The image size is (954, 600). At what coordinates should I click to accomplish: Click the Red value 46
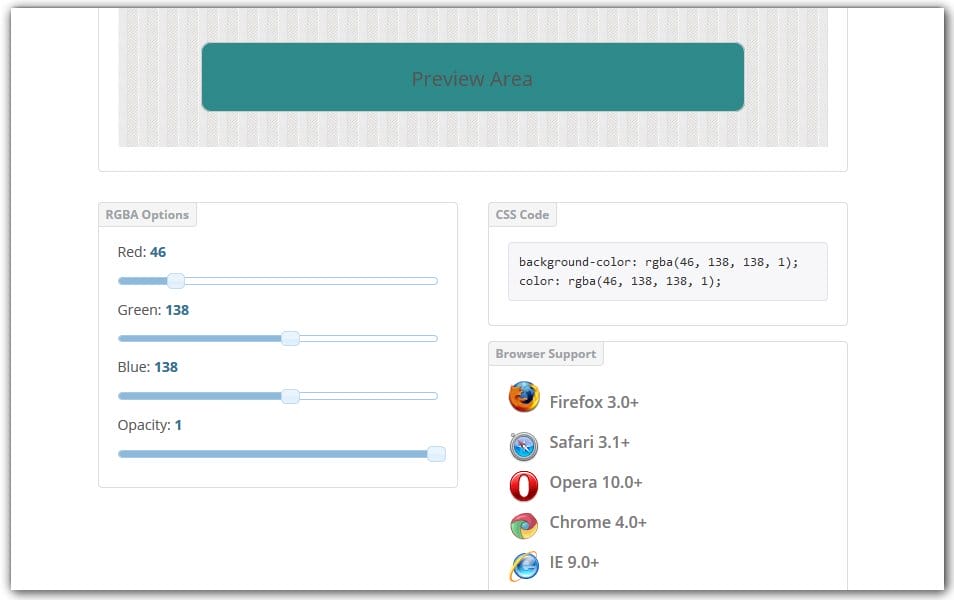pyautogui.click(x=157, y=252)
